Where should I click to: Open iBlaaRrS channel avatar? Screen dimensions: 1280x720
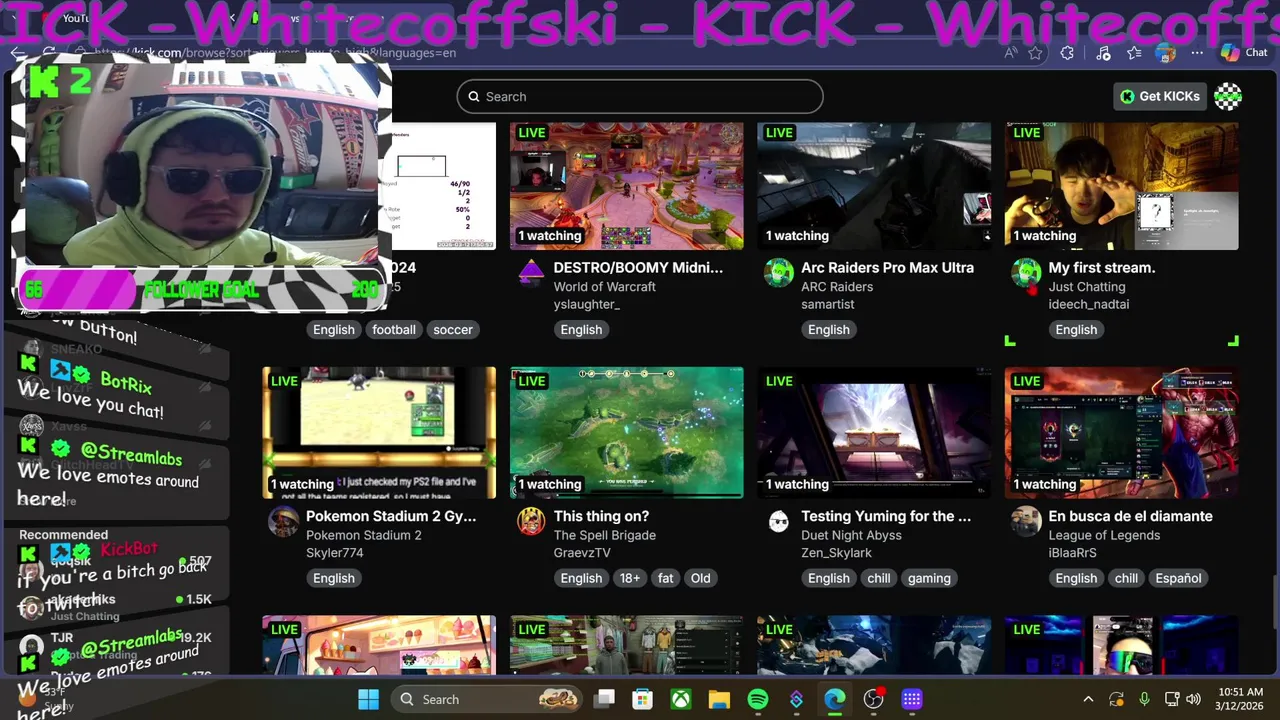[1026, 521]
